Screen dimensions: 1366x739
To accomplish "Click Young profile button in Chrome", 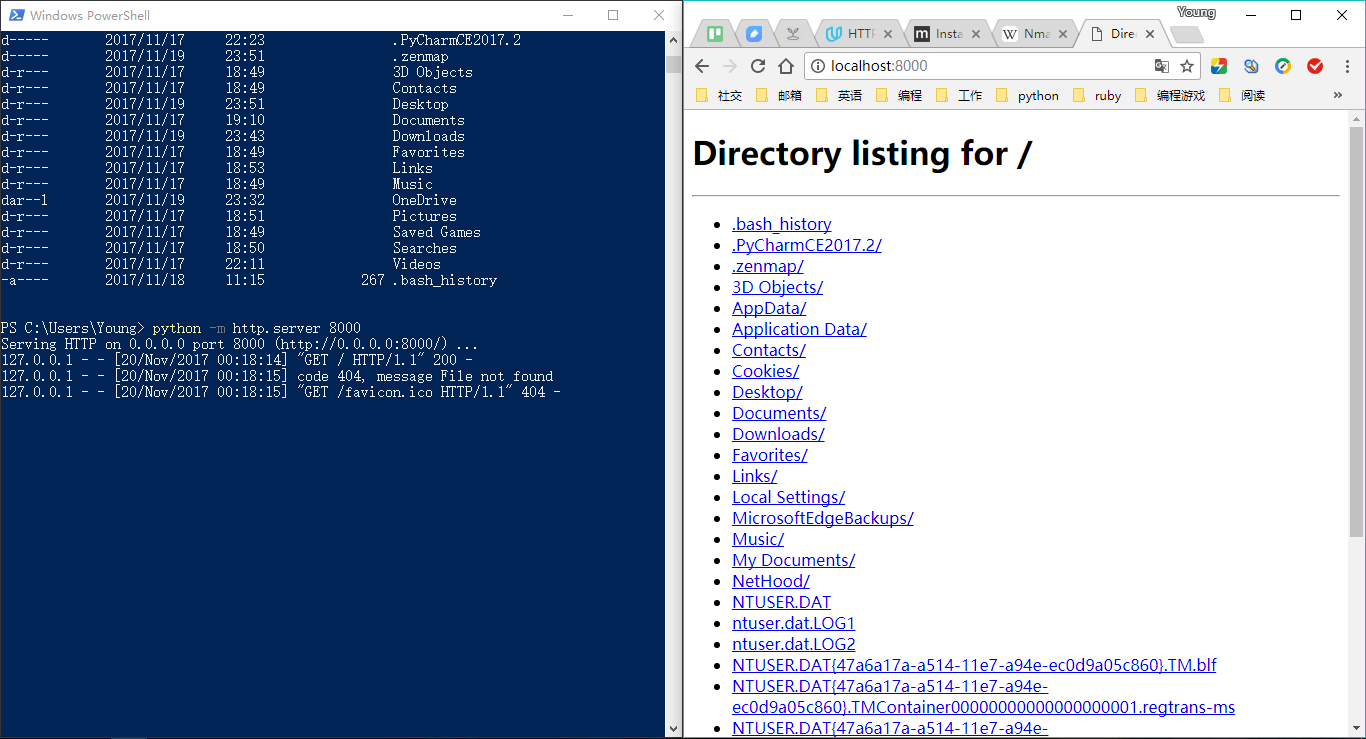I will point(1196,12).
